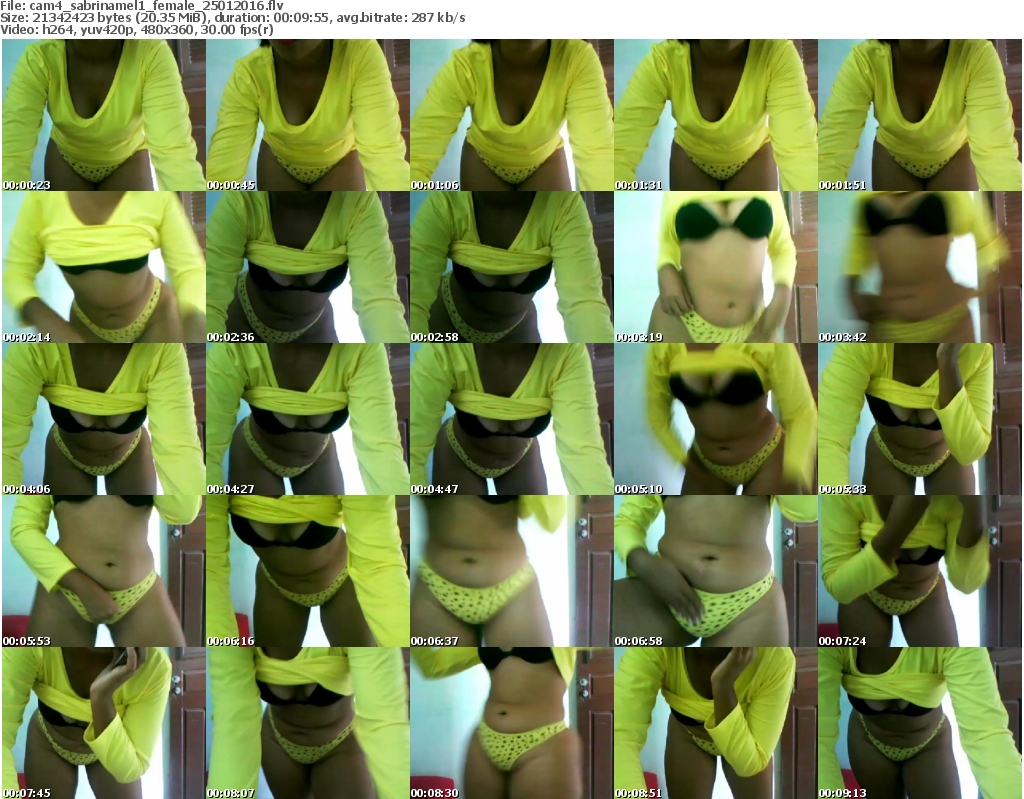Choose the thumbnail marked 00:01:51
1024x799 pixels.
coord(920,115)
